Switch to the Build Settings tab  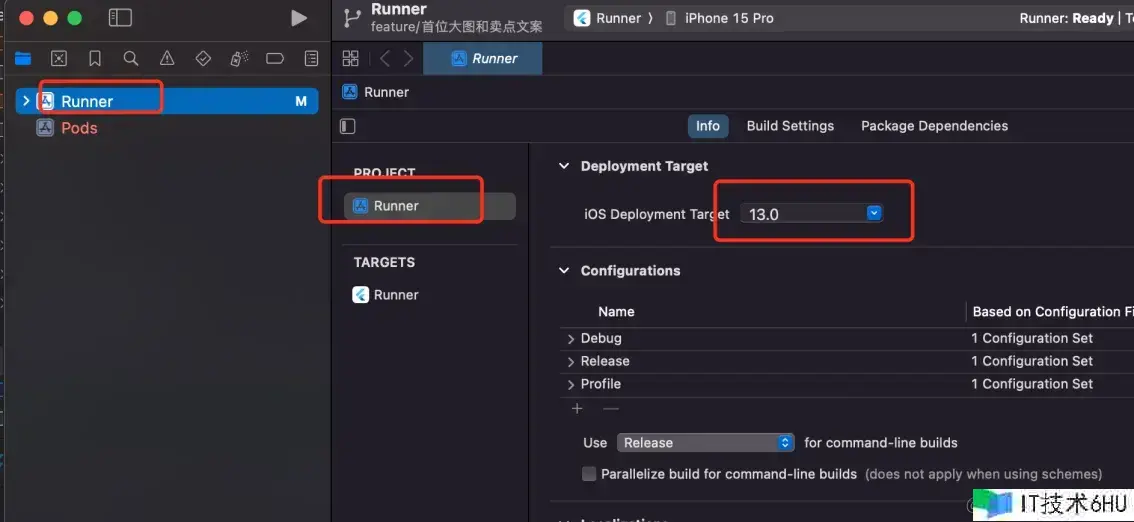point(790,126)
